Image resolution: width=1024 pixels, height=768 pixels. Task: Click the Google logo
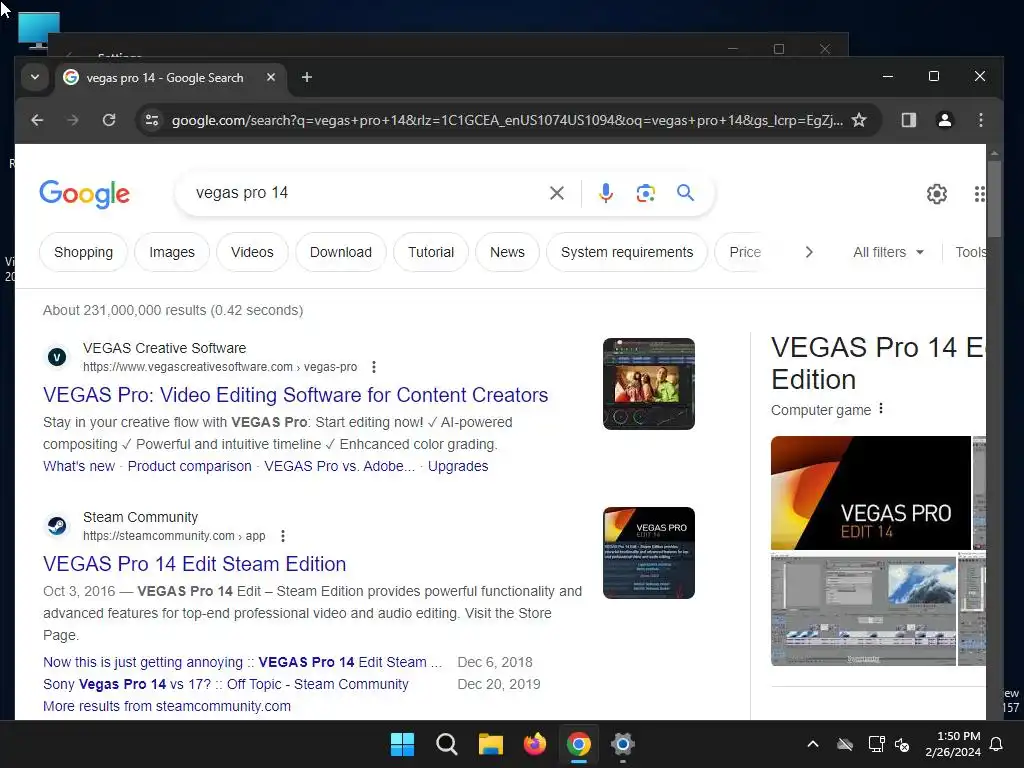click(84, 194)
